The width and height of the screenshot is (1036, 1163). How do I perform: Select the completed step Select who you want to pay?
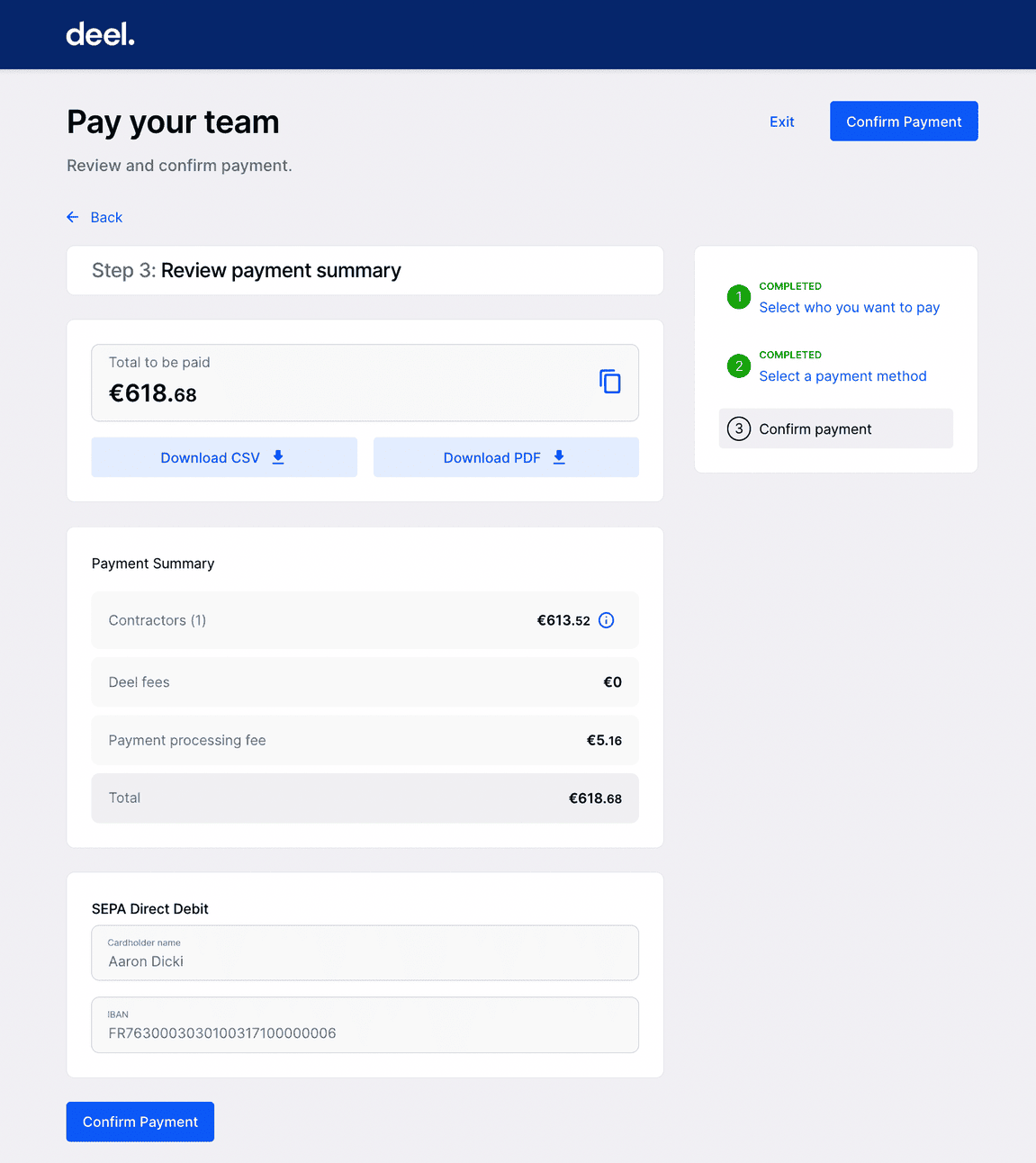(x=849, y=307)
